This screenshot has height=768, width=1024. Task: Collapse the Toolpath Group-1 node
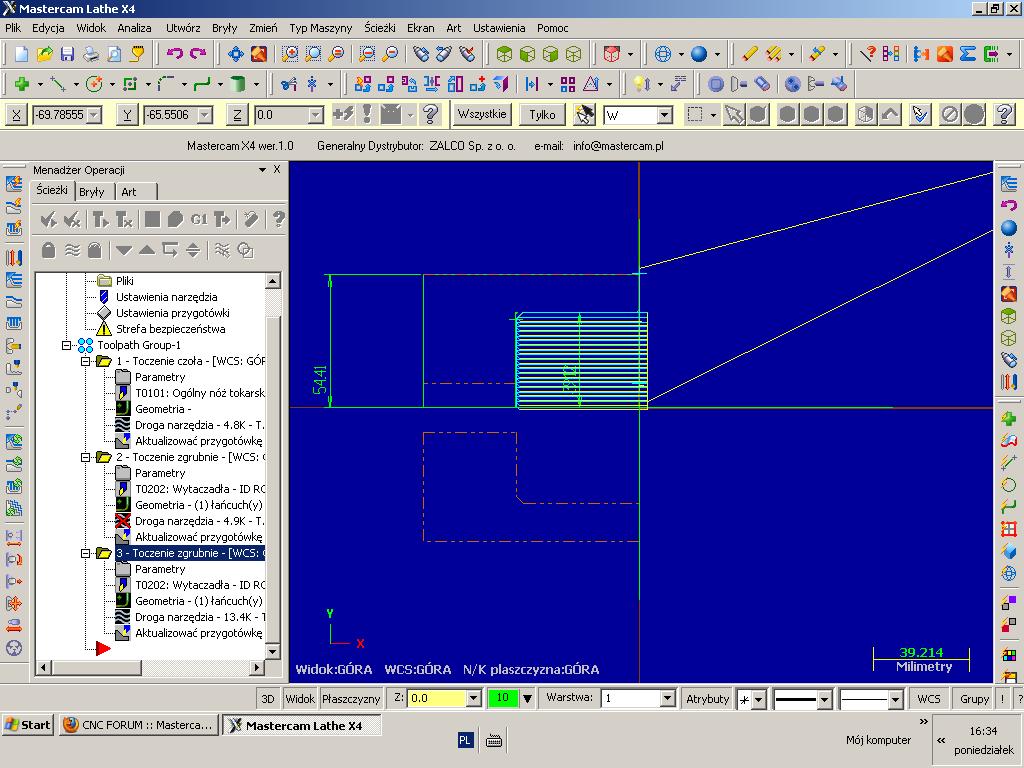pos(67,345)
